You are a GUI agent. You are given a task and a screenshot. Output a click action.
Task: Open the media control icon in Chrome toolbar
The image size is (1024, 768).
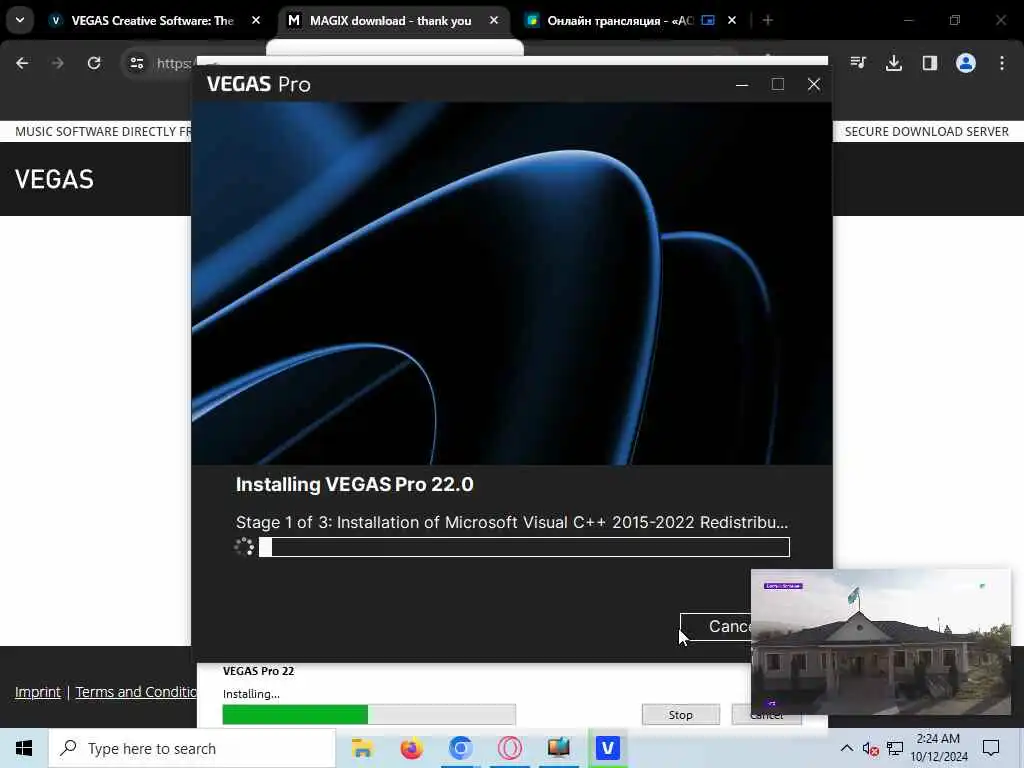pyautogui.click(x=858, y=63)
